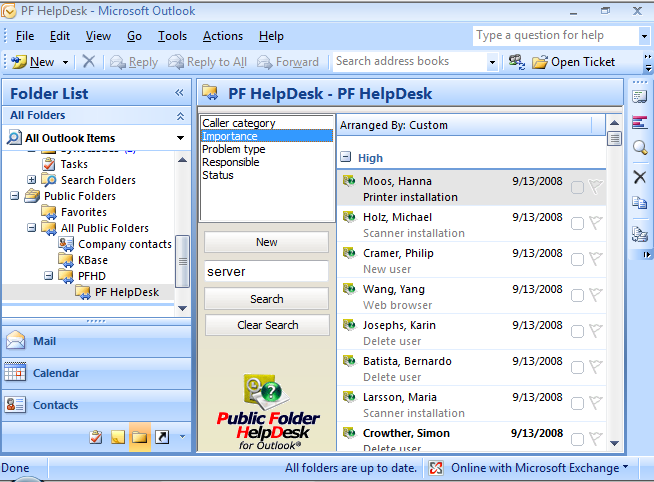
Task: Click the stacked pages icon in right toolbar
Action: [639, 234]
